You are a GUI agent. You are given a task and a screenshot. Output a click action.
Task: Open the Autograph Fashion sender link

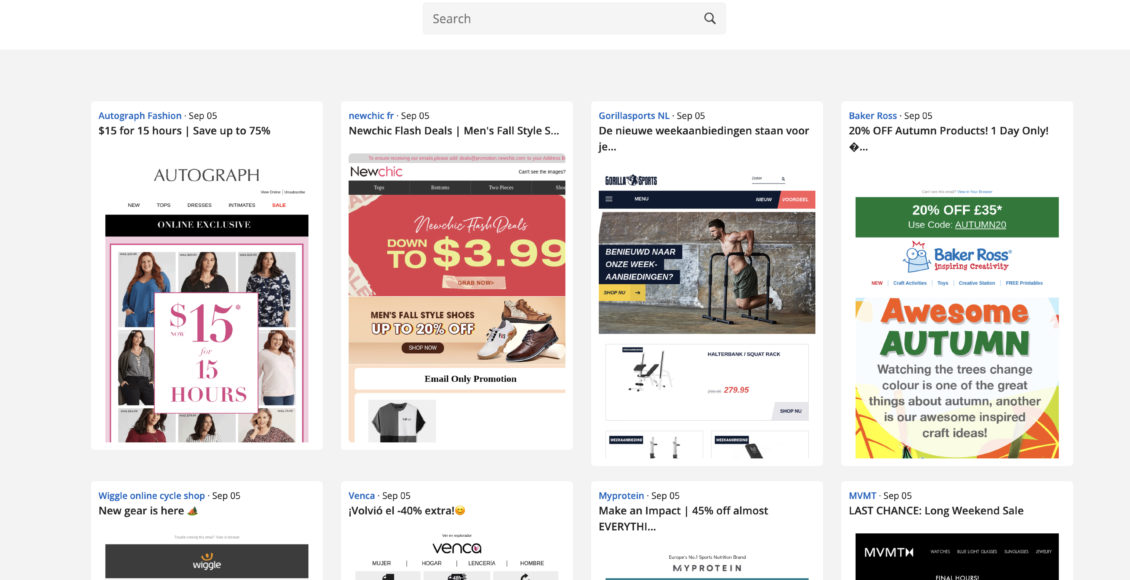pos(140,115)
